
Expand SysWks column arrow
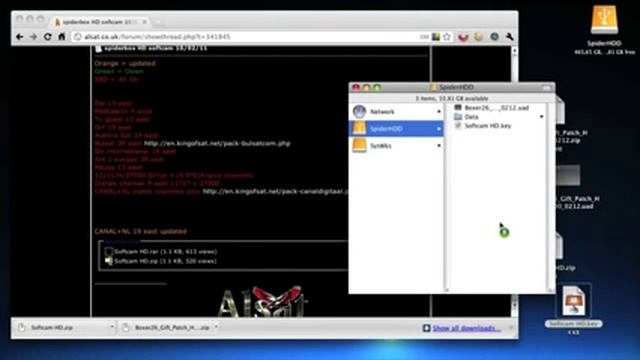coord(439,146)
